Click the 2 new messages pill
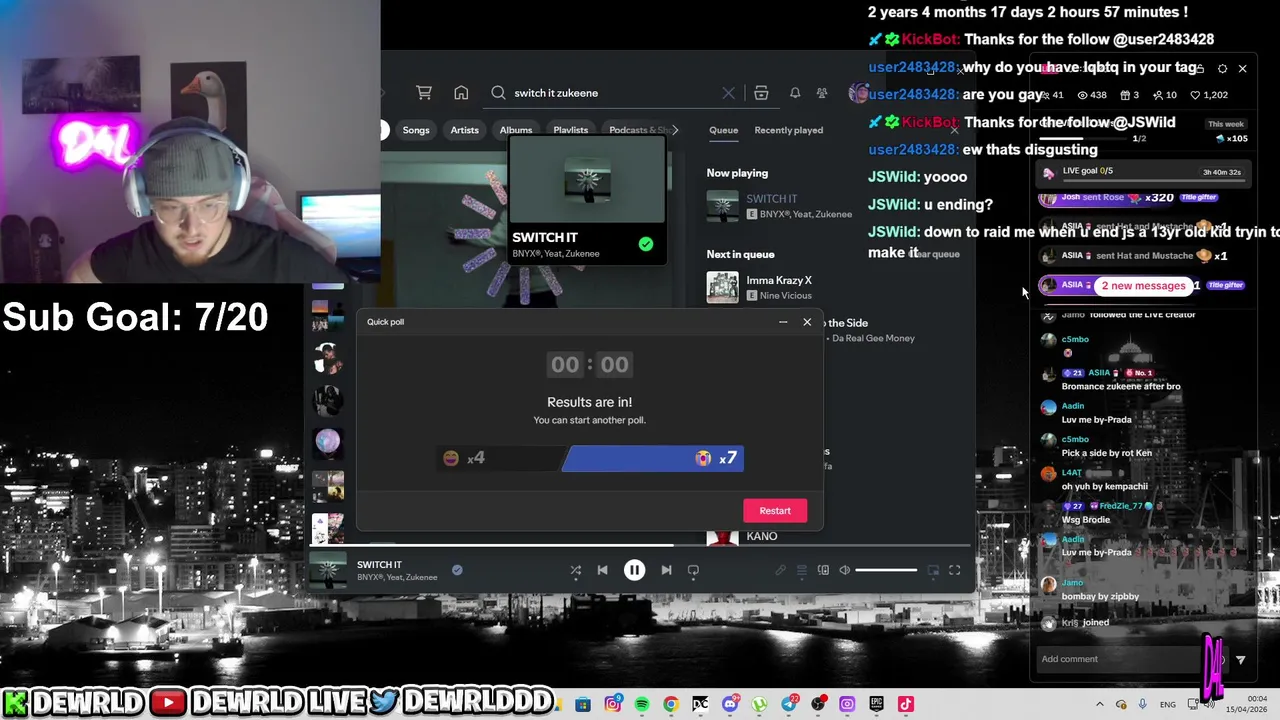The image size is (1280, 720). pos(1143,286)
